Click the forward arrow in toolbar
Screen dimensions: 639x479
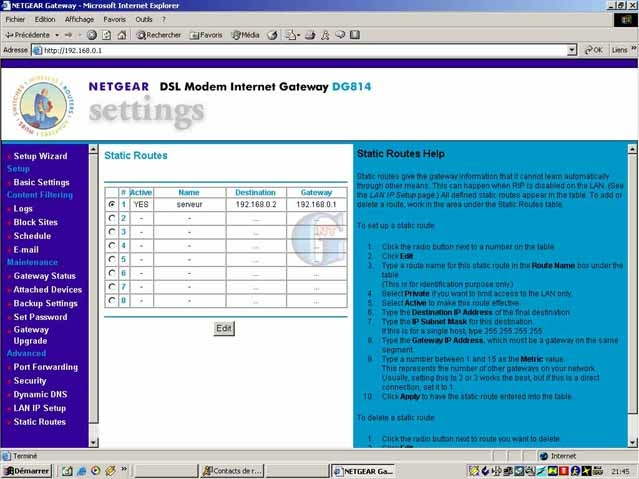[68, 35]
